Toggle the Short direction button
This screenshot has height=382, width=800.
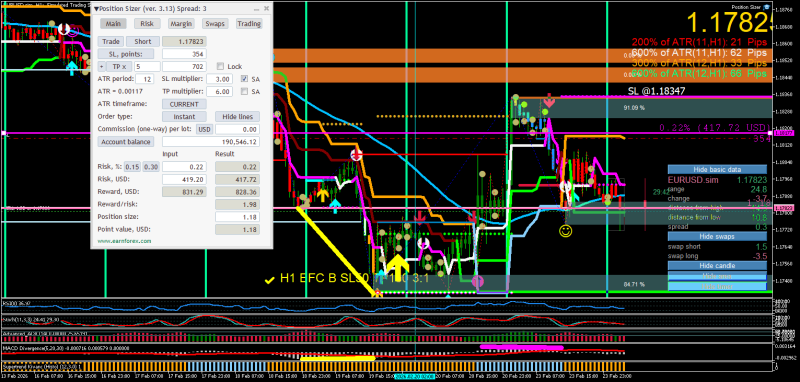143,42
